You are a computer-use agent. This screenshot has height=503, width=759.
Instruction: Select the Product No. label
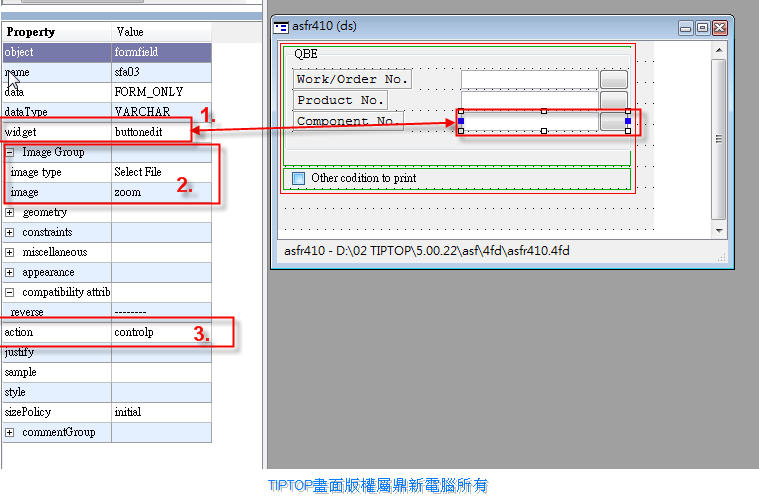pos(340,100)
